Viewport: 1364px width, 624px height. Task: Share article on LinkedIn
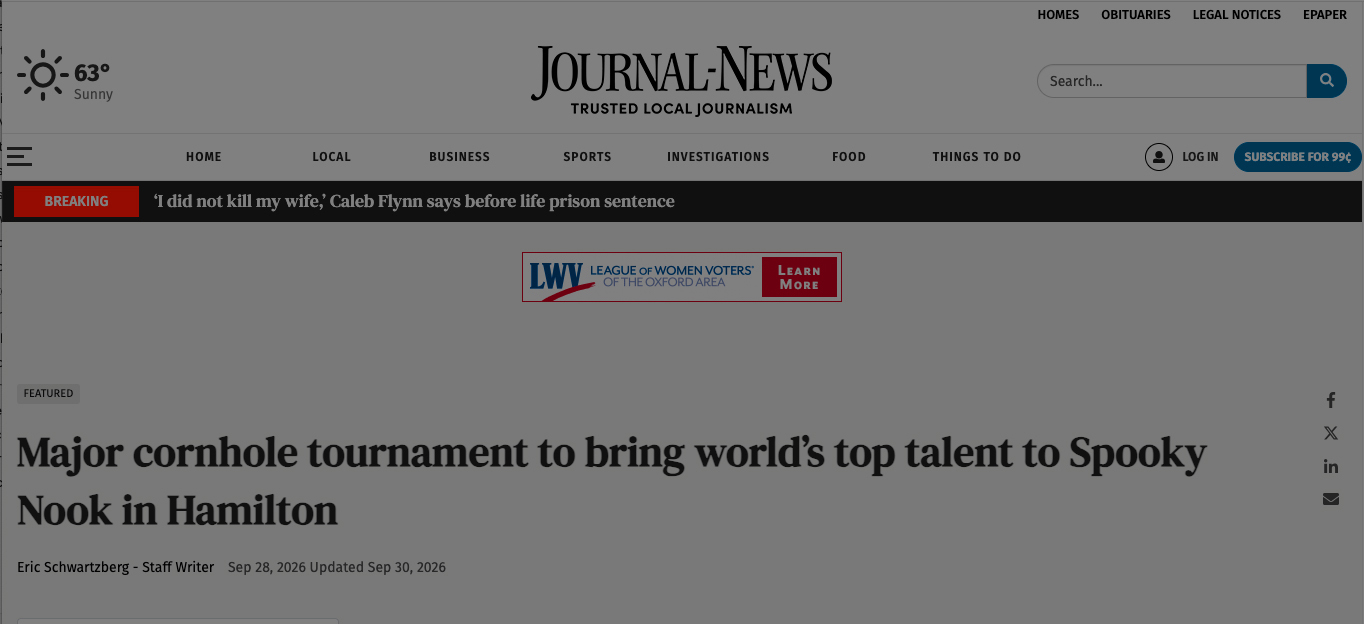1330,466
